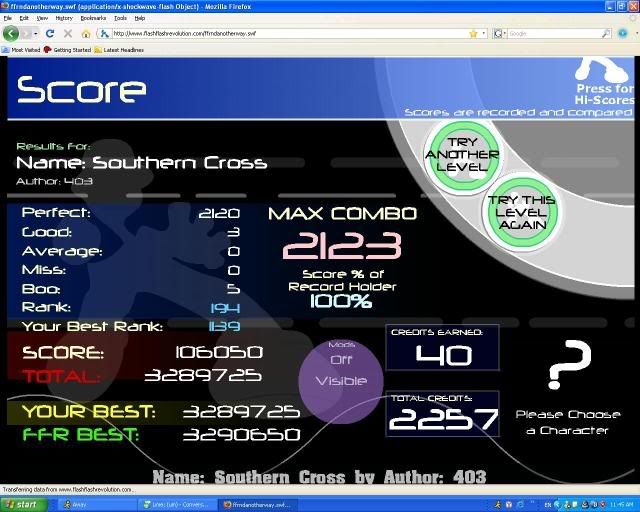The image size is (640, 512).
Task: Go to the home page icon
Action: pos(86,33)
